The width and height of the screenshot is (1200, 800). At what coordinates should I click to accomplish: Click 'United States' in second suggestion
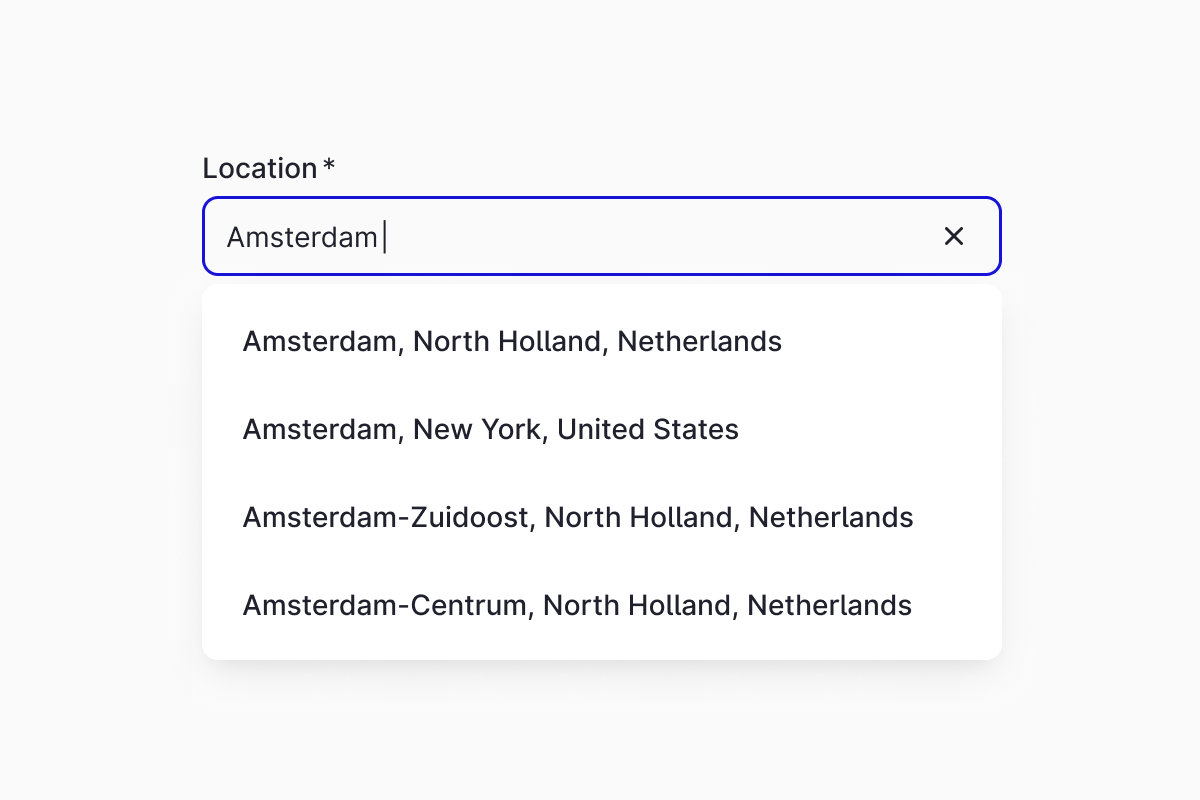648,430
